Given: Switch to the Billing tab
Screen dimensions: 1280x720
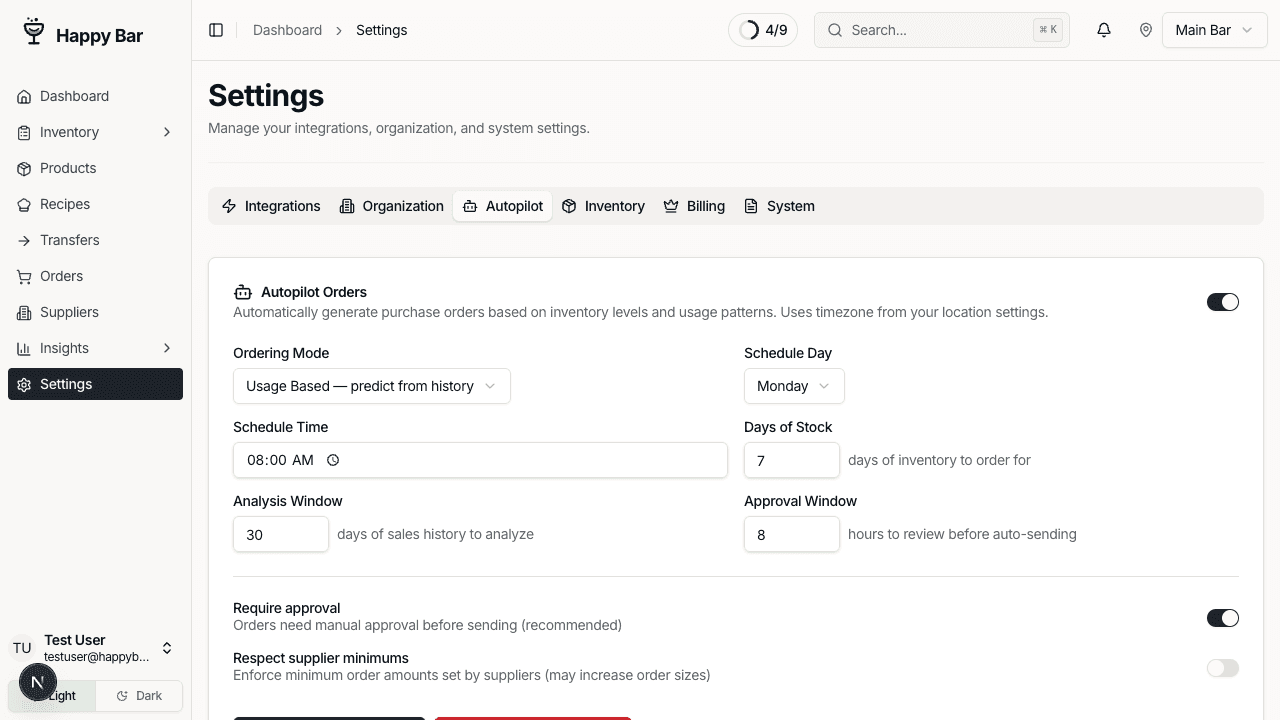Looking at the screenshot, I should tap(694, 206).
